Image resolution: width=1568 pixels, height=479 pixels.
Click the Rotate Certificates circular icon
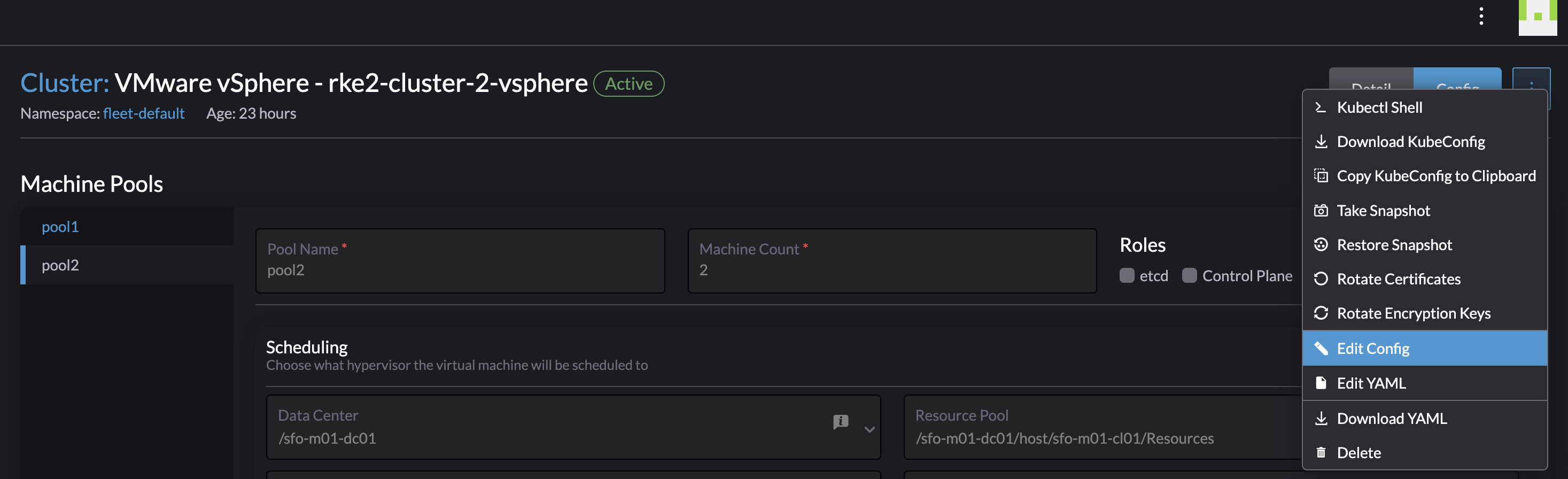(x=1320, y=279)
